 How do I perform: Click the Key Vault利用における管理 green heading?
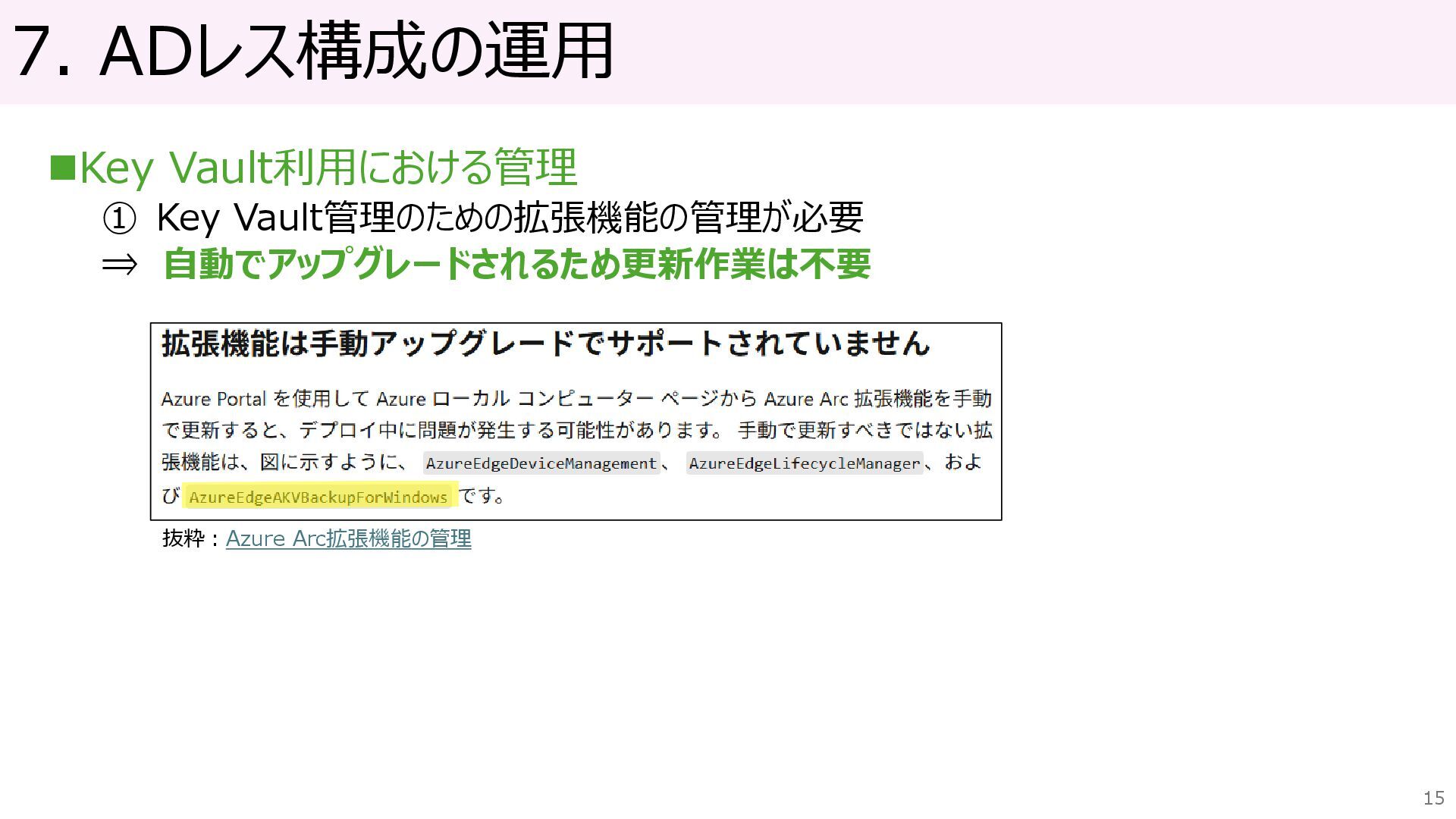pos(328,168)
